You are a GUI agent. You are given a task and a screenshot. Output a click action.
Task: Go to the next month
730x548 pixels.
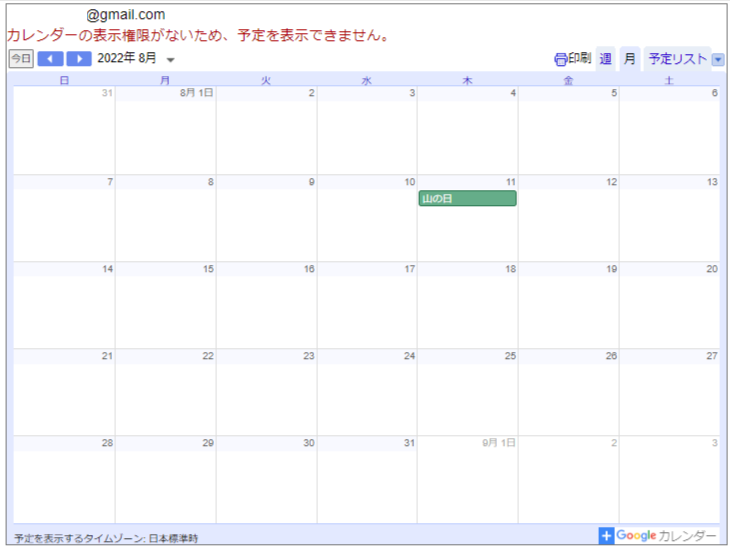coord(79,59)
